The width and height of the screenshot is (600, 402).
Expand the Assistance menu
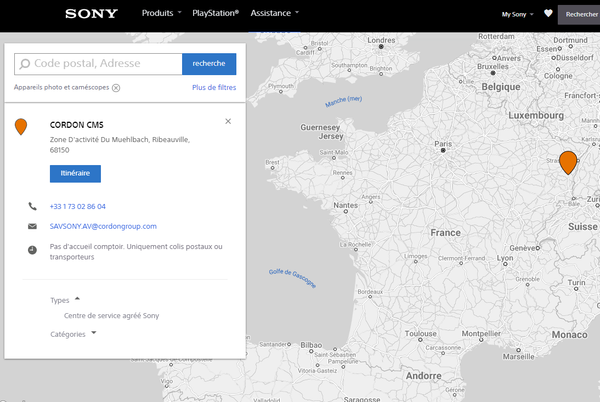[x=276, y=14]
